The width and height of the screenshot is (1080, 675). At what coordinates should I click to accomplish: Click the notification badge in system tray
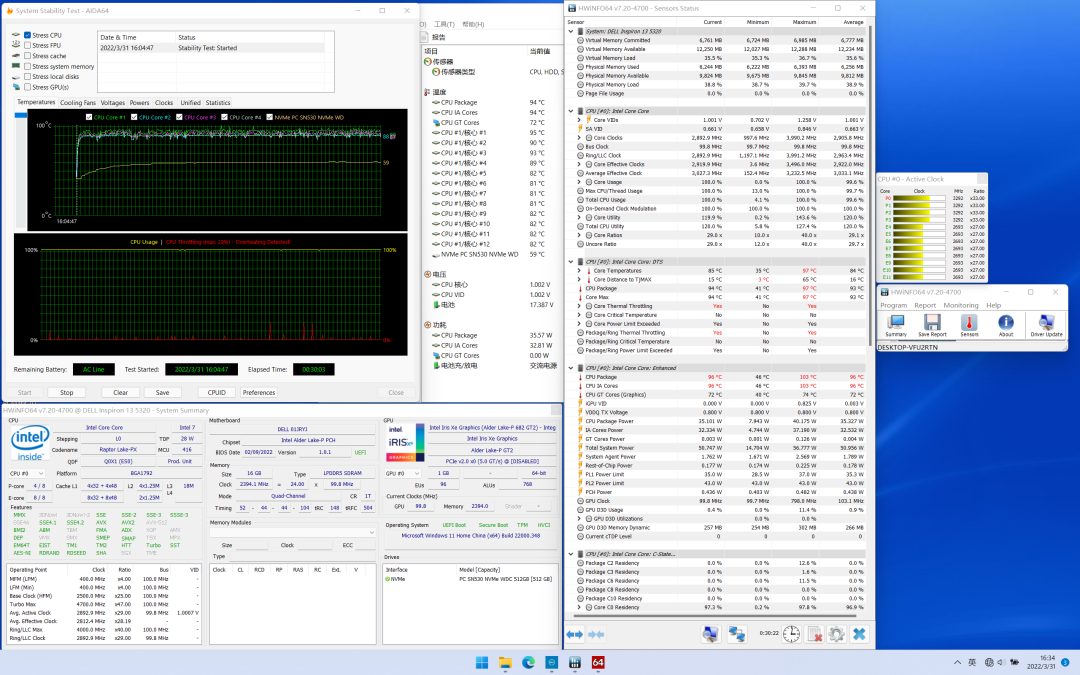1065,662
